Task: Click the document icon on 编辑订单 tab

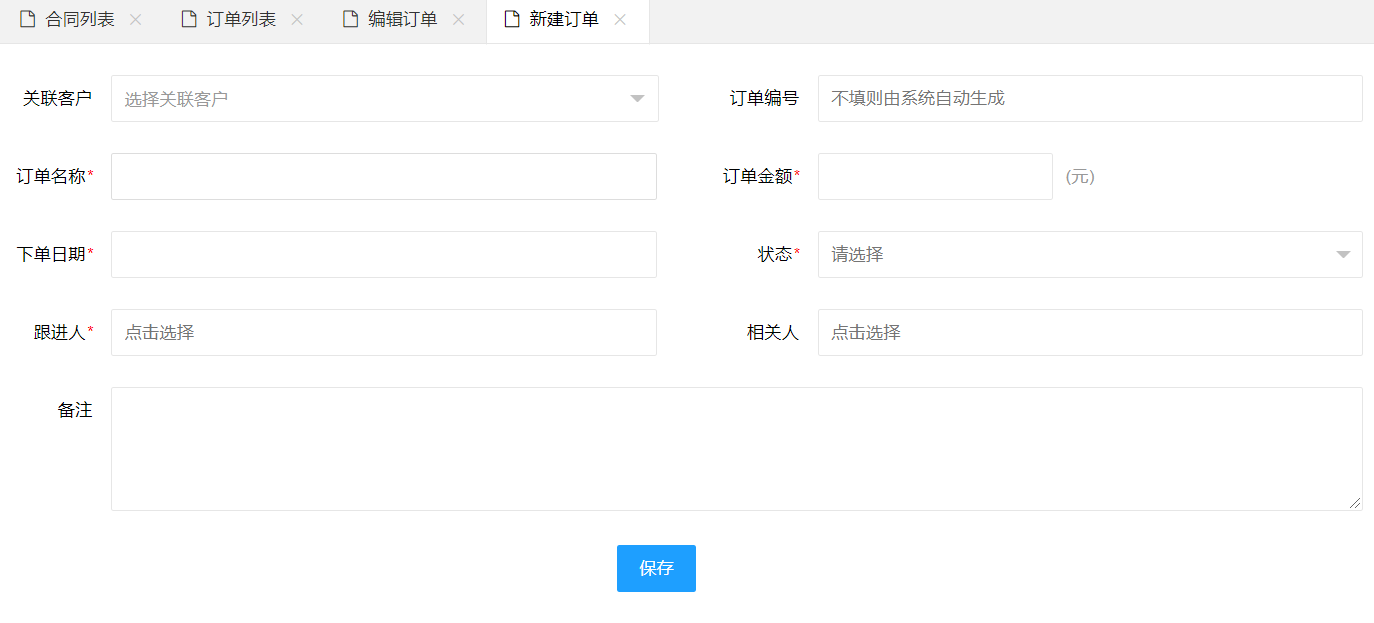Action: [350, 20]
